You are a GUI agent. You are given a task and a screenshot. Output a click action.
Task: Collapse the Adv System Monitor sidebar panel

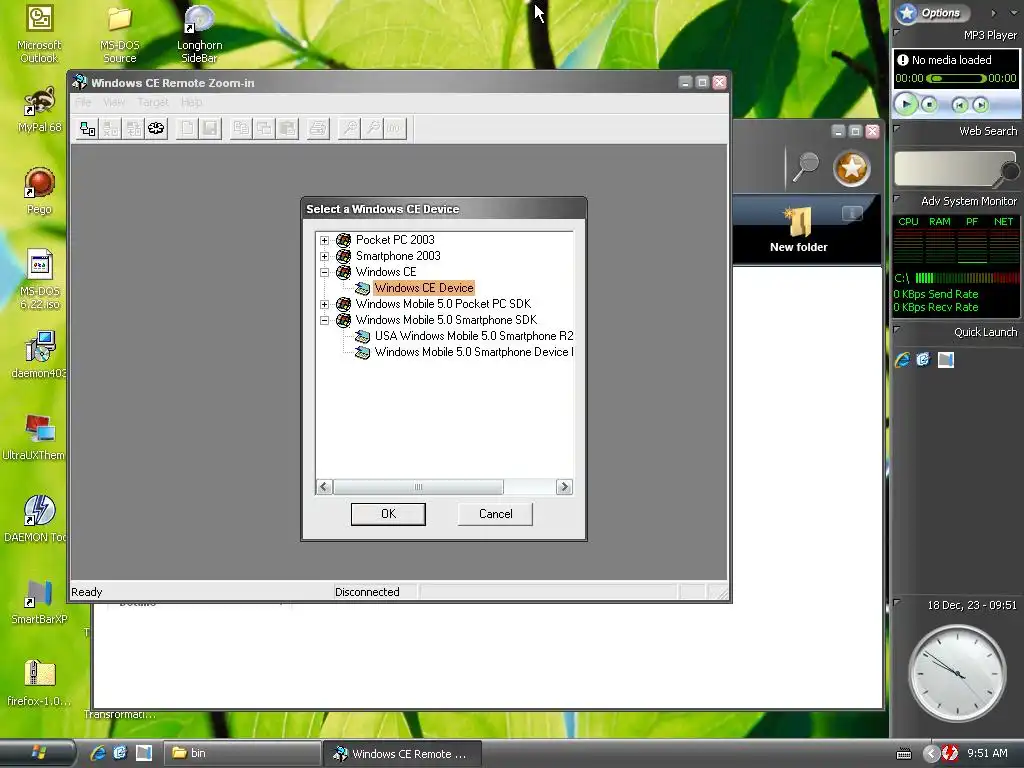[897, 198]
